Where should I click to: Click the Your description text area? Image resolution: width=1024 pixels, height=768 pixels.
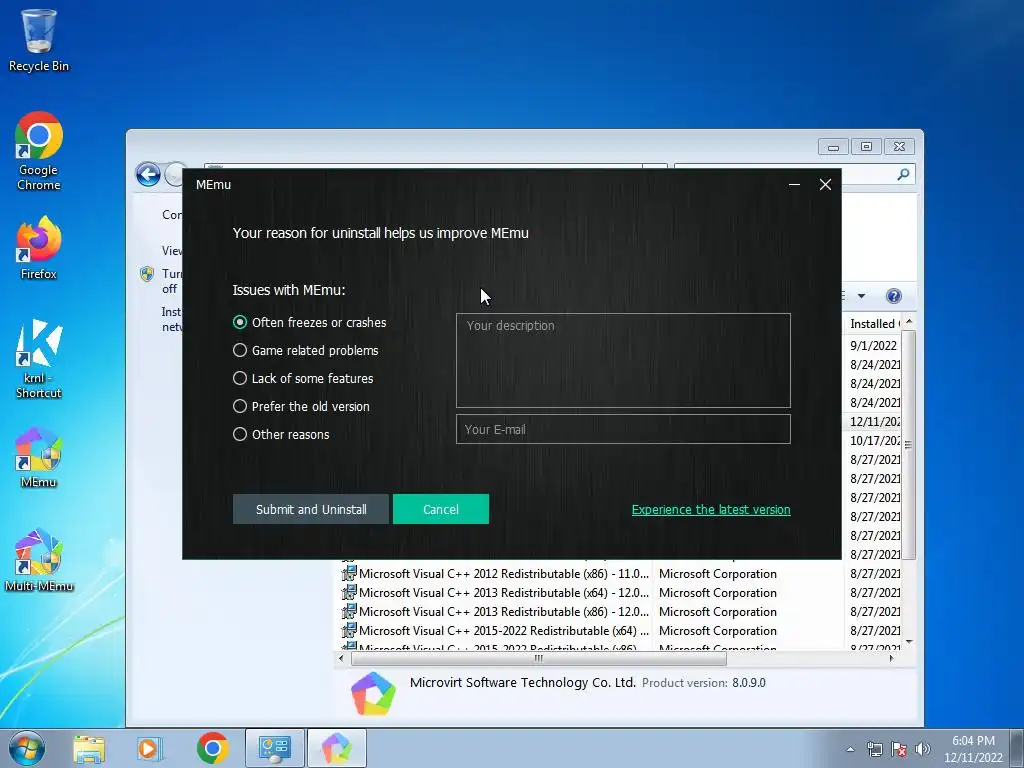coord(623,360)
